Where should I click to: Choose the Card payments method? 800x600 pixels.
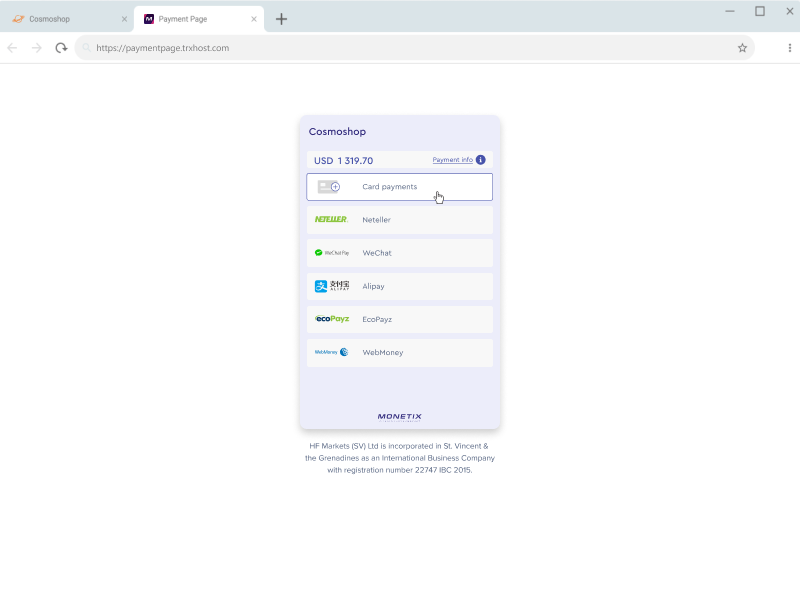coord(399,187)
